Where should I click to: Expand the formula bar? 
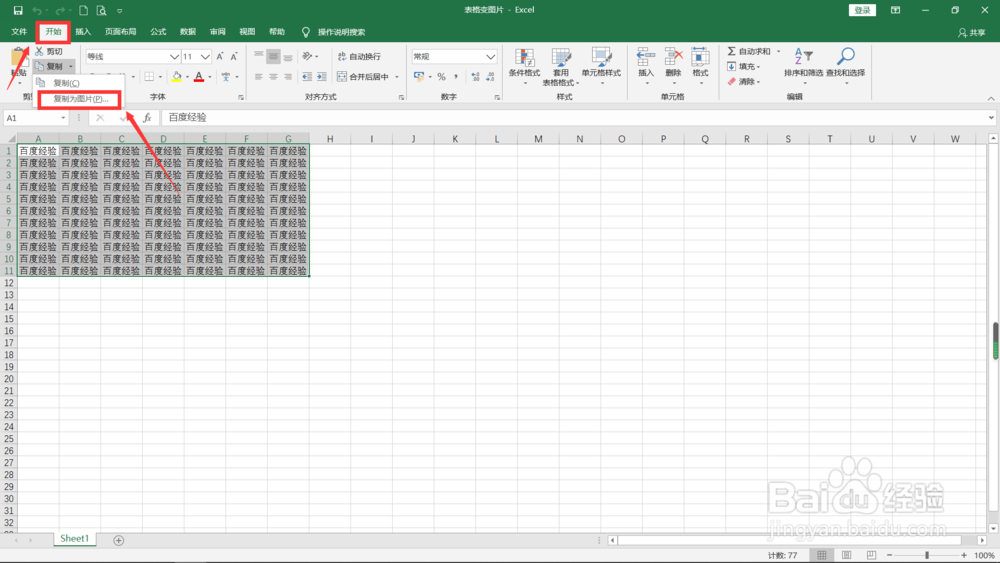click(990, 118)
